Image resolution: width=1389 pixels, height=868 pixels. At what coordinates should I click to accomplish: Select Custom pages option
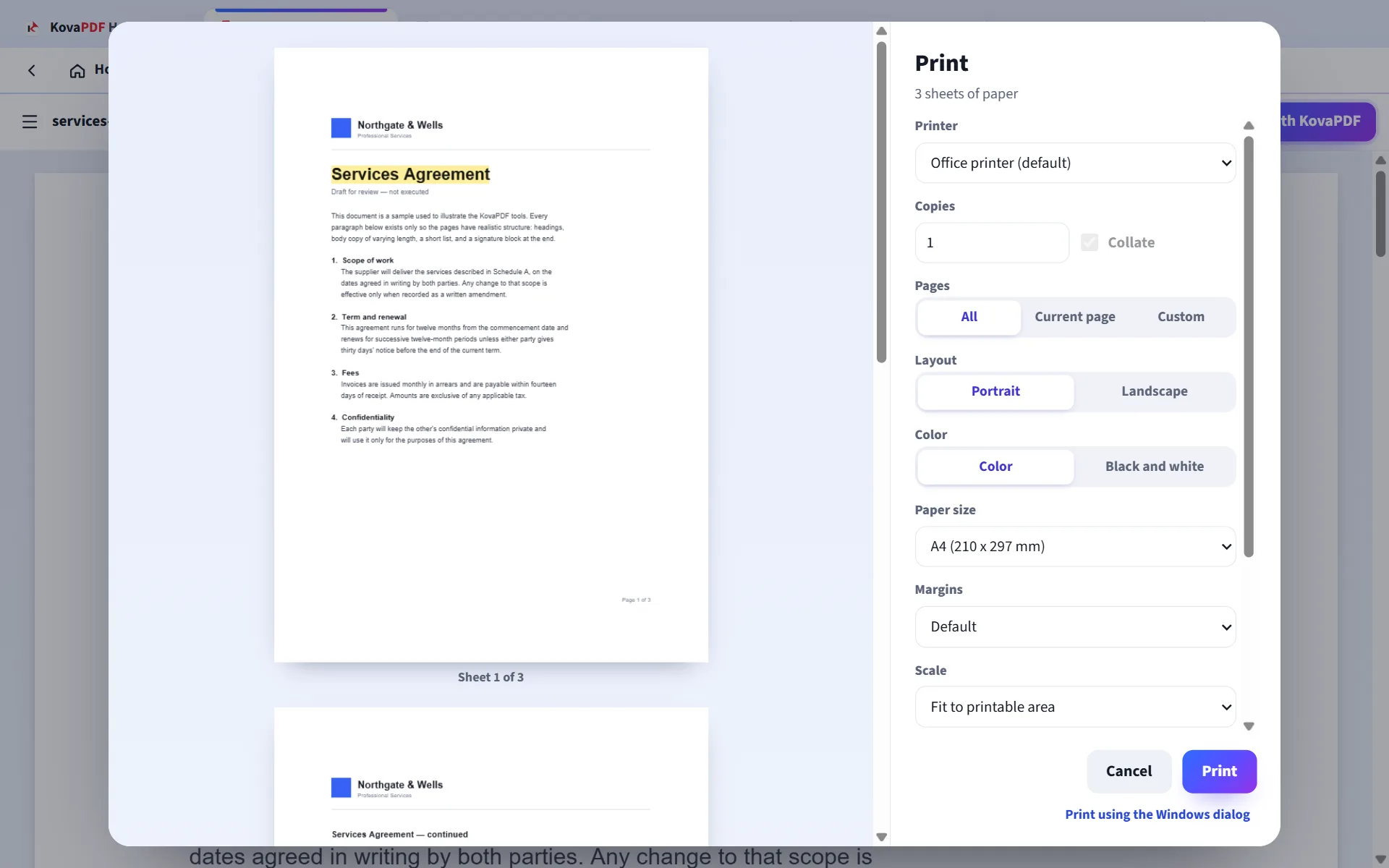coord(1181,317)
